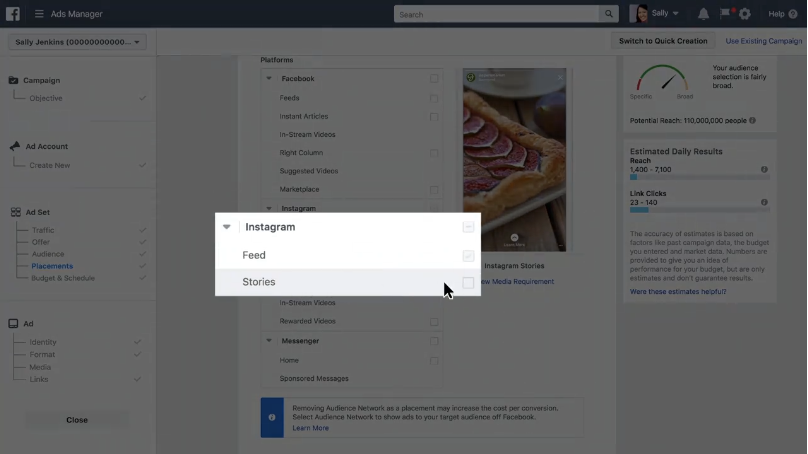Click the Campaign folder icon
The width and height of the screenshot is (808, 454).
13,80
